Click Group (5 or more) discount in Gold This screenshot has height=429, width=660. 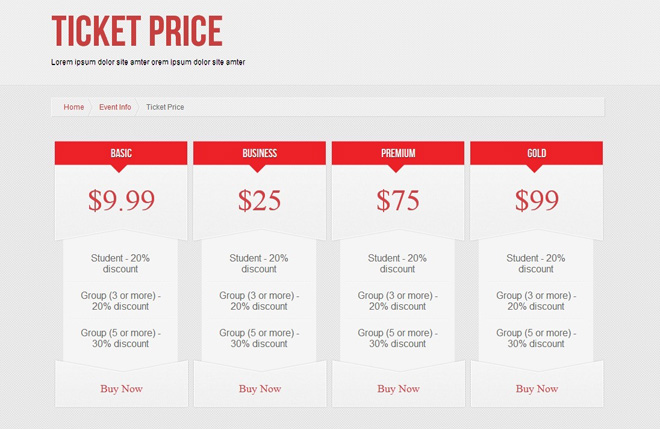point(537,338)
